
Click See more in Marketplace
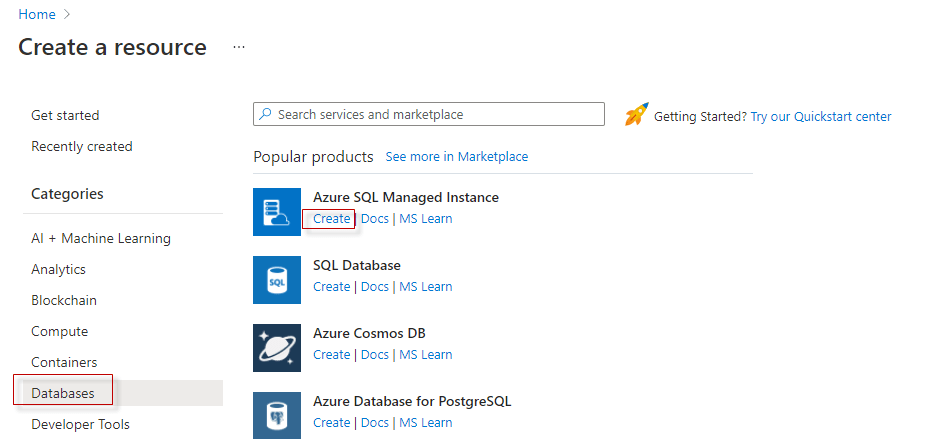(457, 157)
